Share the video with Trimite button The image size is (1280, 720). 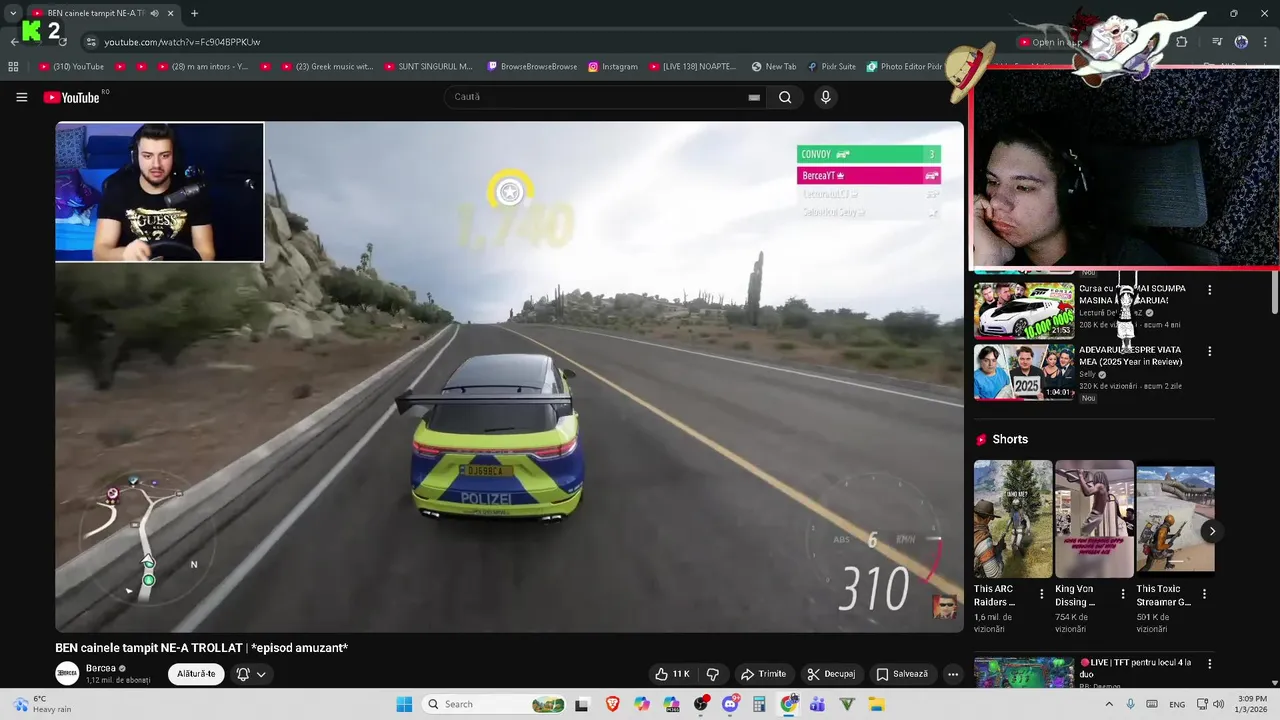click(763, 674)
